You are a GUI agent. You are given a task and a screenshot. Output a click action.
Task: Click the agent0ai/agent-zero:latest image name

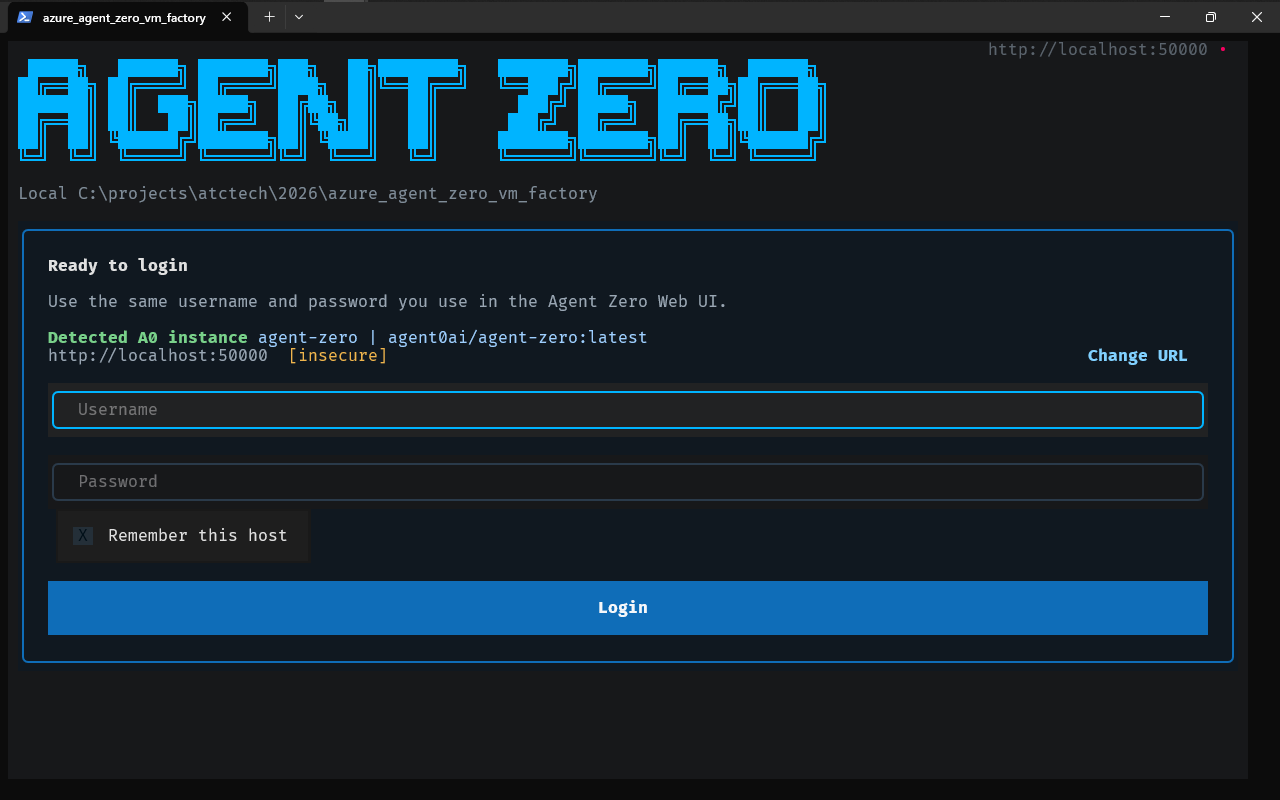pos(518,338)
